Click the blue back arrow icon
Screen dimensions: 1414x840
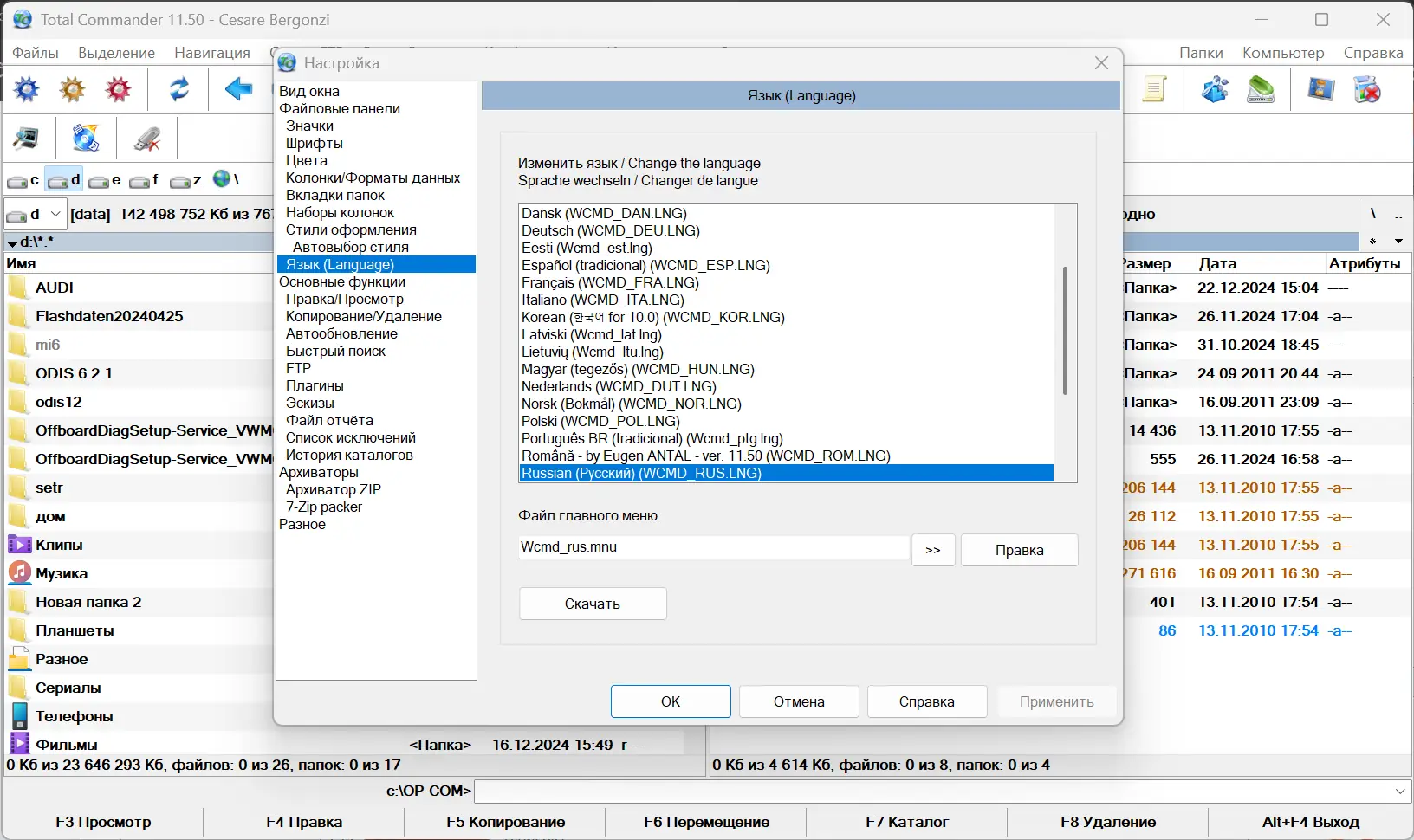pyautogui.click(x=238, y=89)
